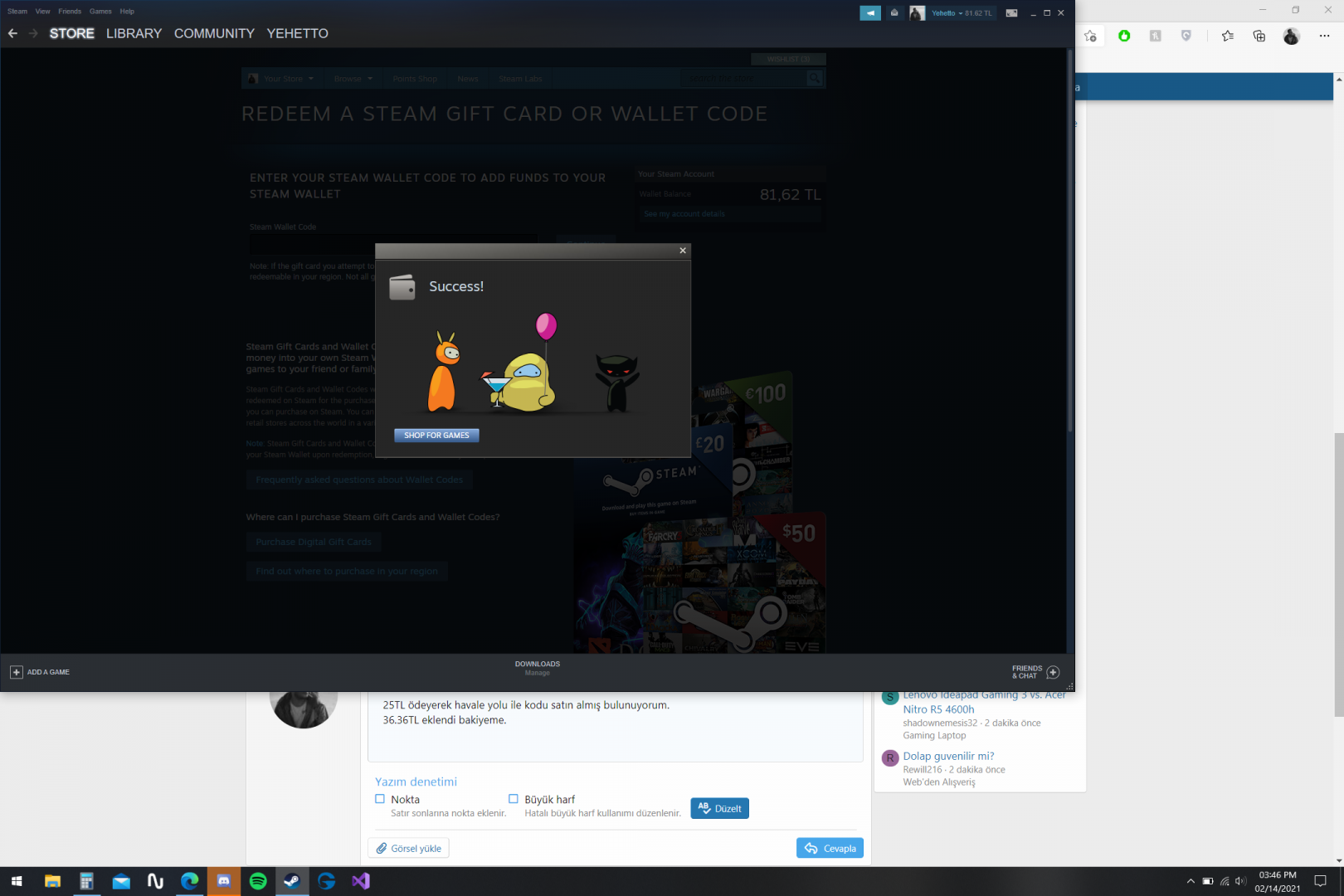Go to the STORE tab
The height and width of the screenshot is (896, 1344).
pos(72,33)
